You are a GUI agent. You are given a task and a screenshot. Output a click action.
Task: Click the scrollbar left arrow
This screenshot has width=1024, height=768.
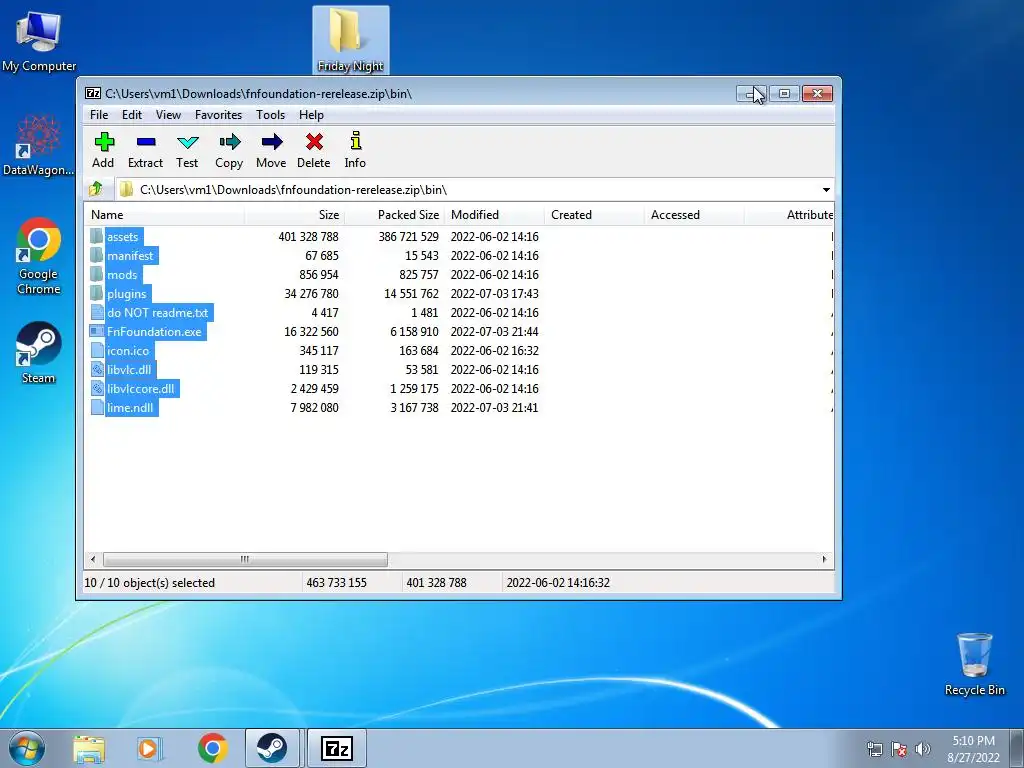93,559
